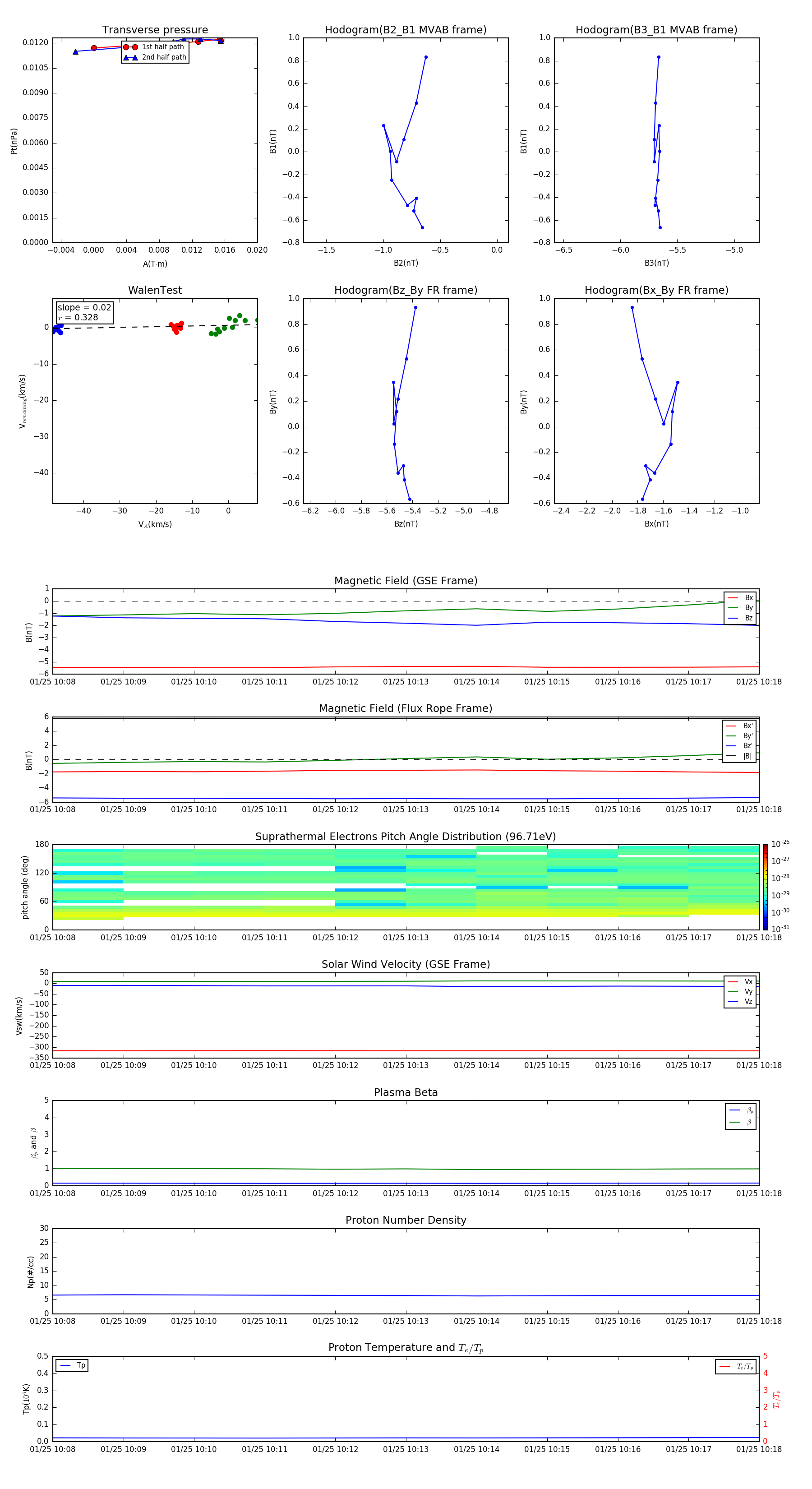
Task: Click the 'B3(nT)' x-axis label
Action: (656, 264)
